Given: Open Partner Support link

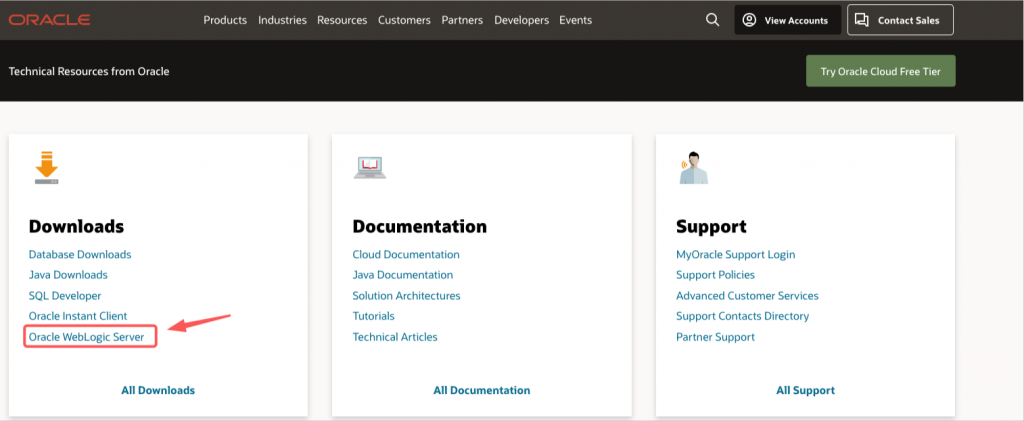Looking at the screenshot, I should click(x=715, y=337).
